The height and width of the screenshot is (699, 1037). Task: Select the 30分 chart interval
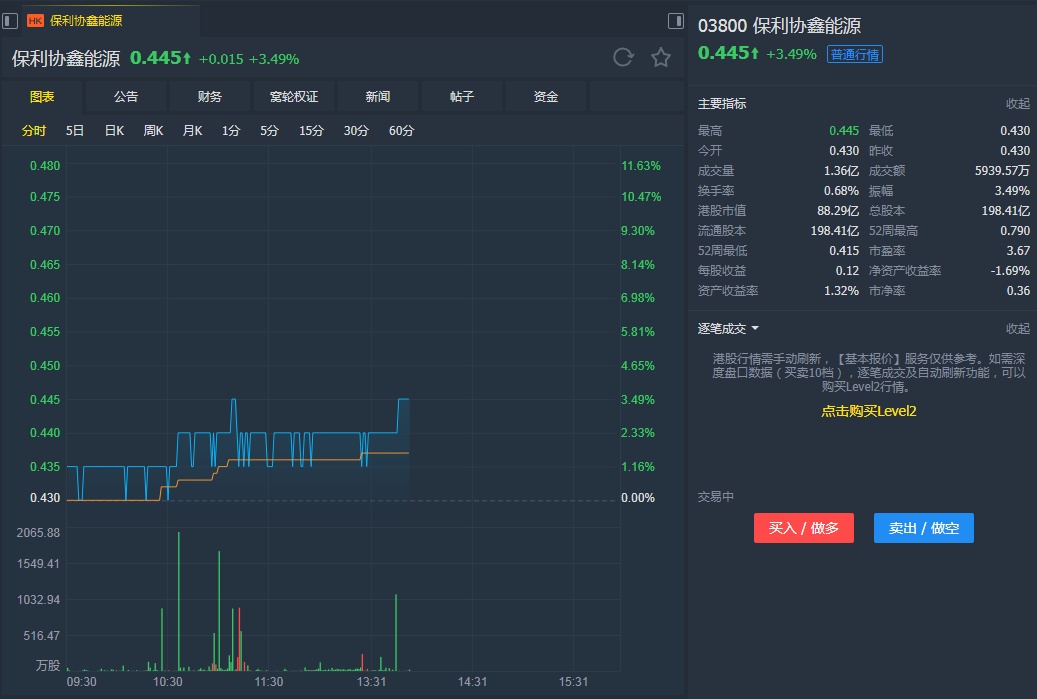(x=356, y=130)
